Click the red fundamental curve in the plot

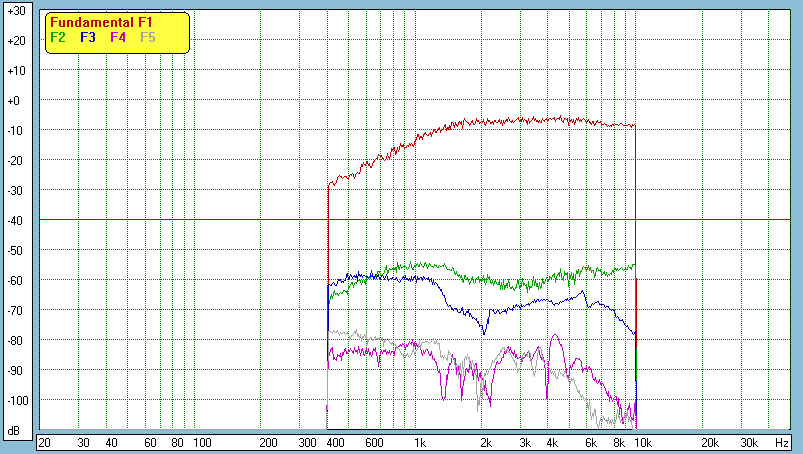tap(500, 120)
